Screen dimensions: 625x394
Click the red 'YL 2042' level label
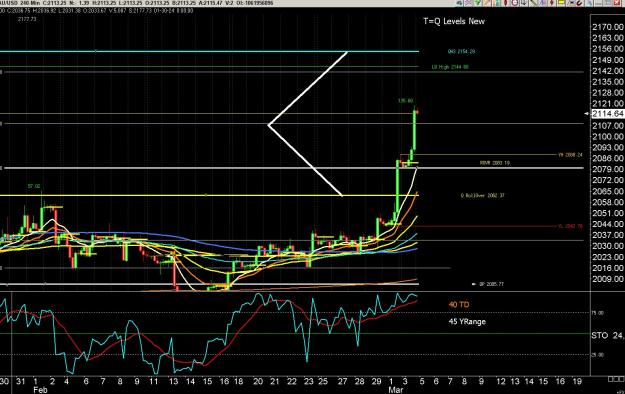point(570,226)
